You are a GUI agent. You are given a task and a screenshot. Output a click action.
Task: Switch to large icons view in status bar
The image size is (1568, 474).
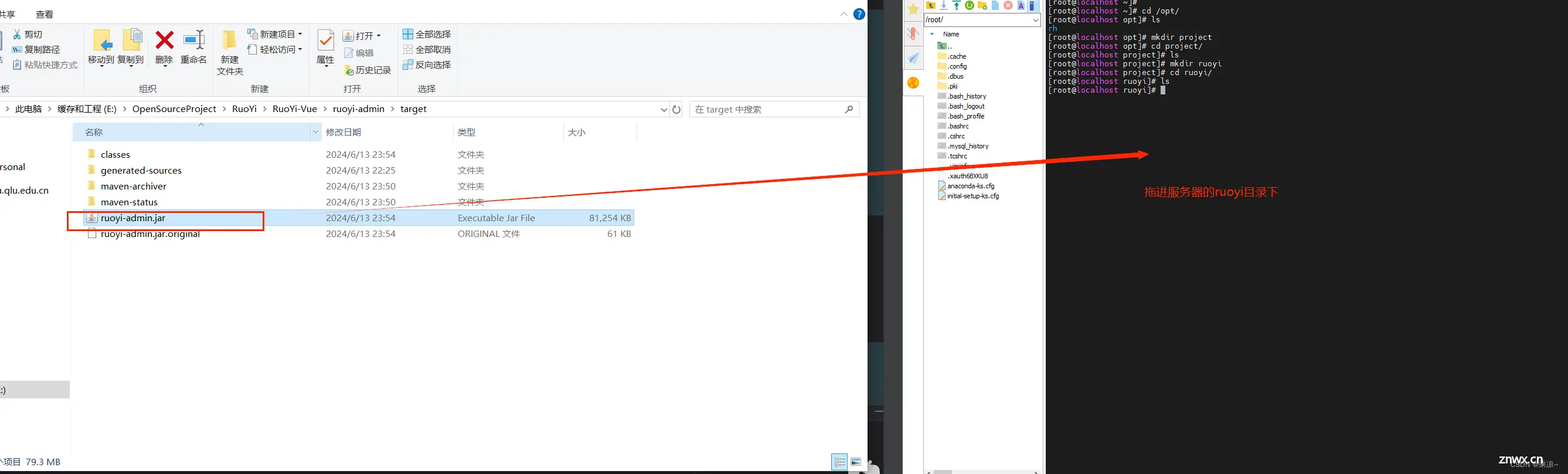(856, 462)
